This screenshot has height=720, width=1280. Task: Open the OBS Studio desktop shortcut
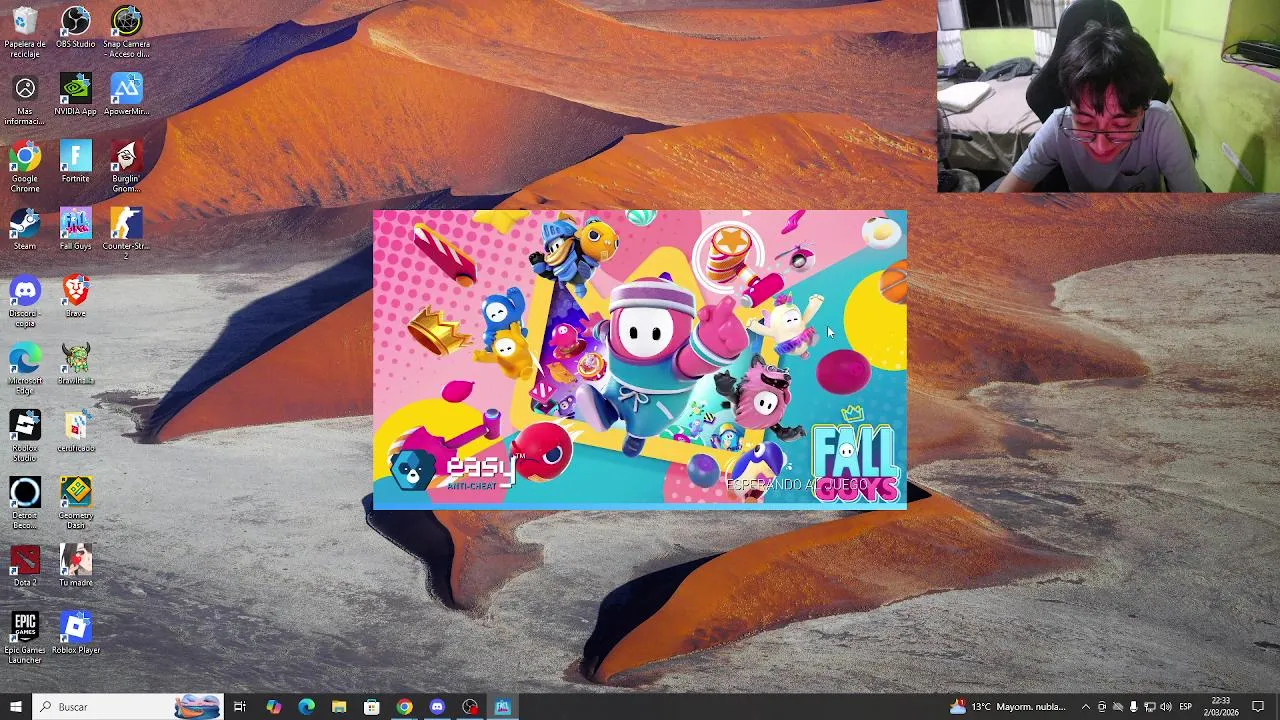point(75,28)
